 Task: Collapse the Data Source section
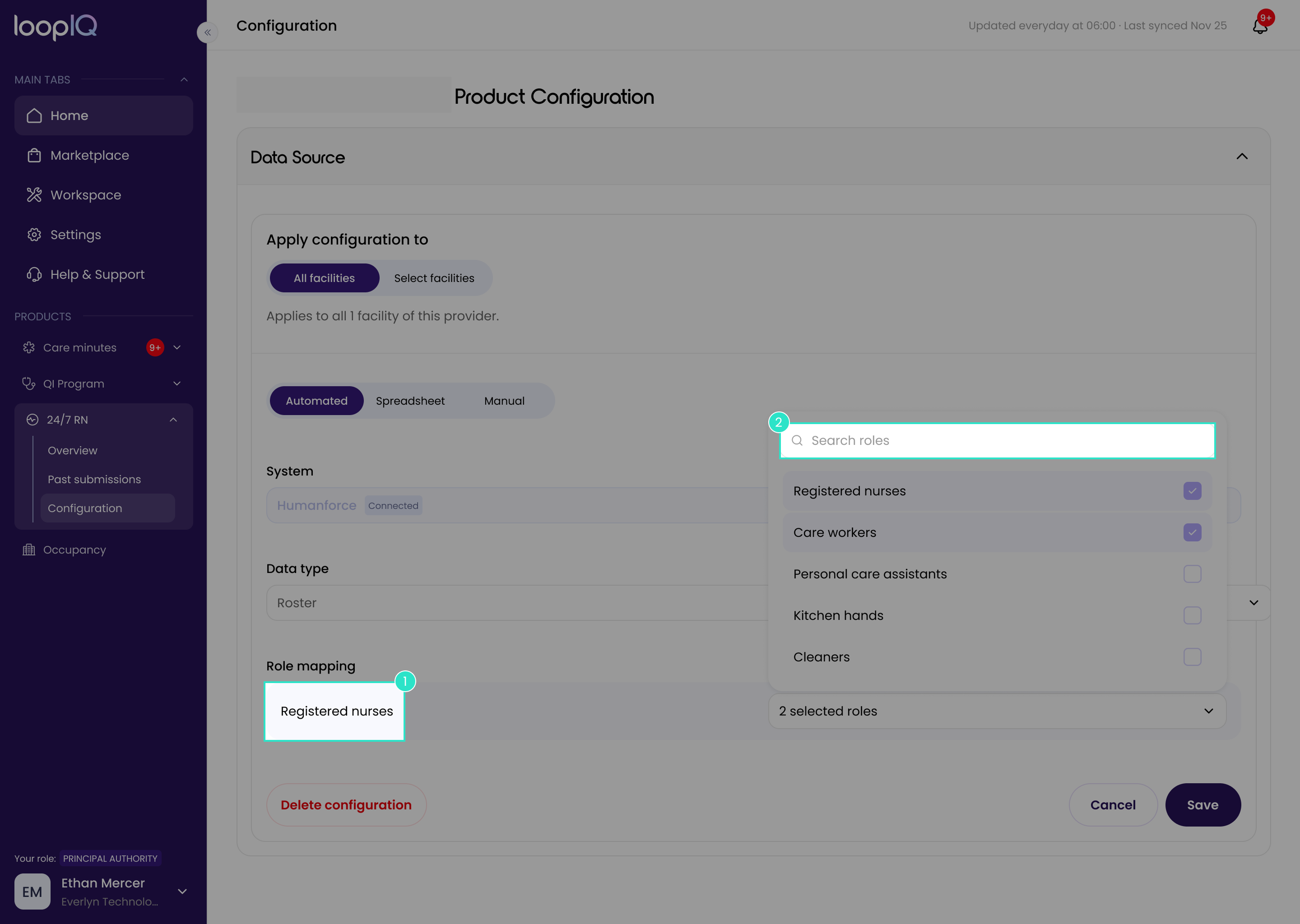[1242, 157]
